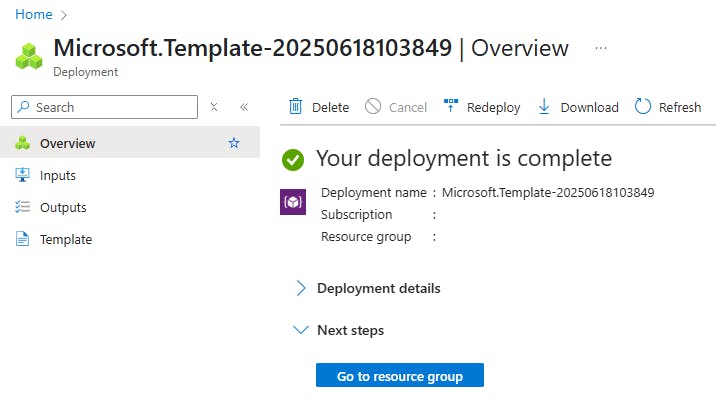Collapse the sidebar with double chevron
The height and width of the screenshot is (412, 716).
pyautogui.click(x=244, y=107)
